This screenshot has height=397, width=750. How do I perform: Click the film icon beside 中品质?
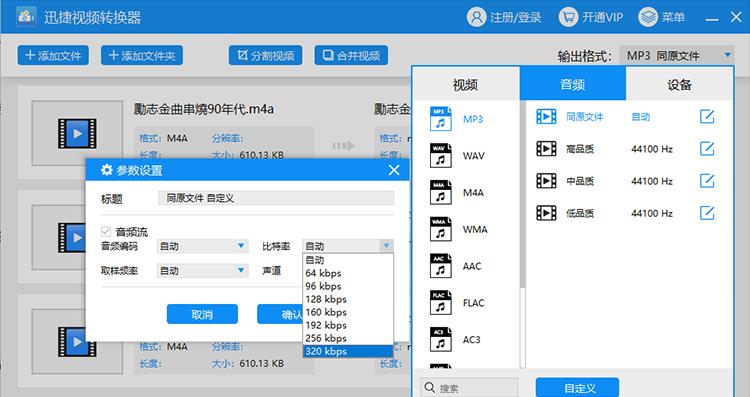(x=546, y=181)
